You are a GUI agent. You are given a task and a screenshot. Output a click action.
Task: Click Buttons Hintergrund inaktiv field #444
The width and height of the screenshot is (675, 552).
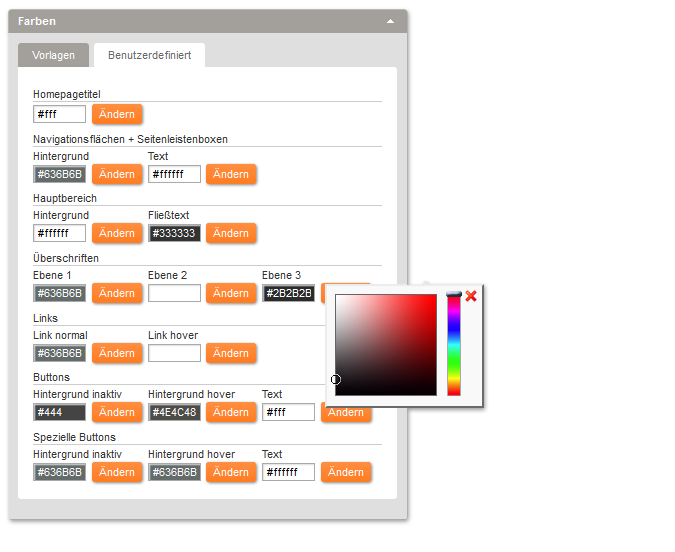tap(59, 412)
